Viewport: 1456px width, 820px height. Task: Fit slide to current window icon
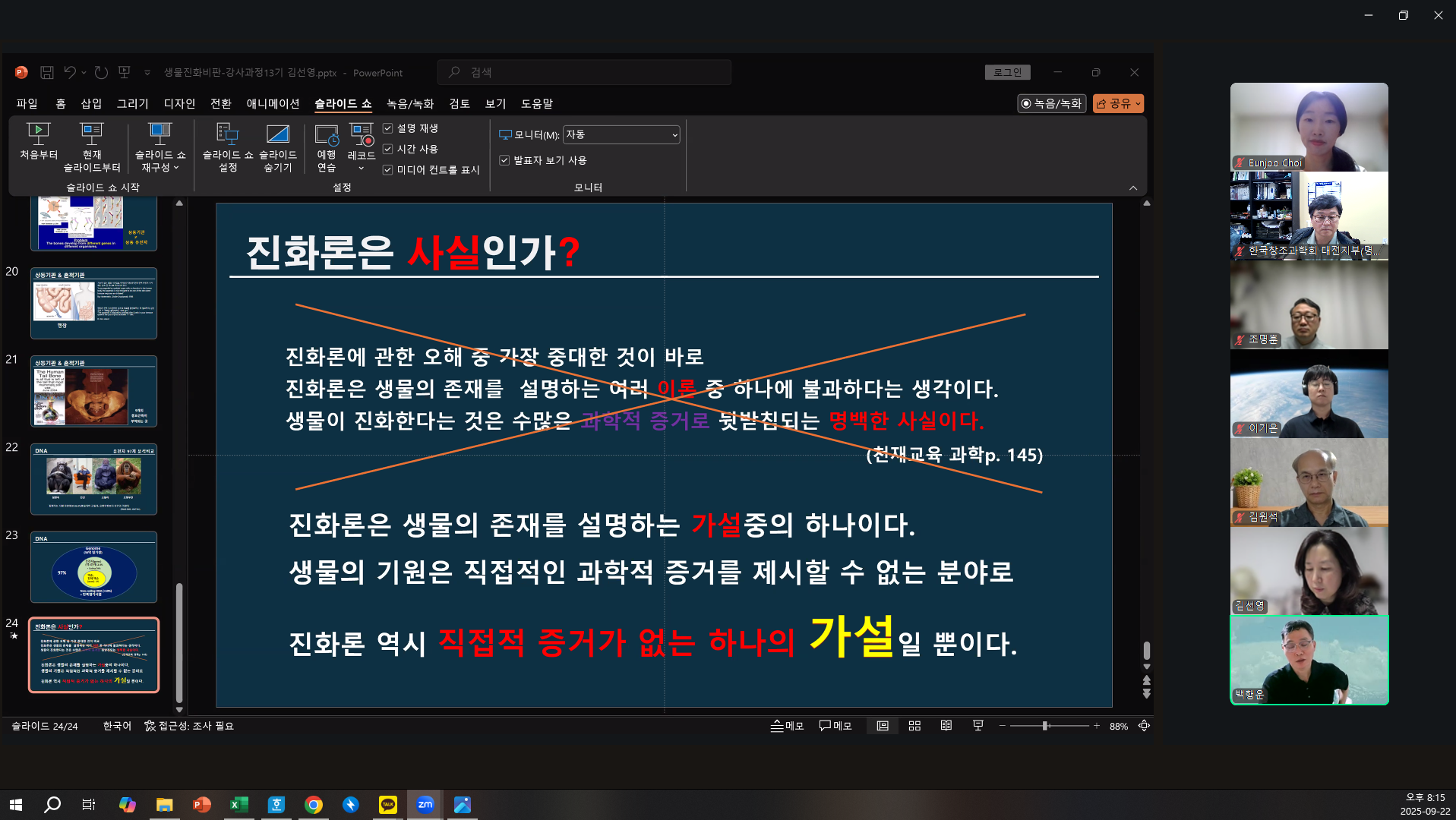pos(1144,726)
